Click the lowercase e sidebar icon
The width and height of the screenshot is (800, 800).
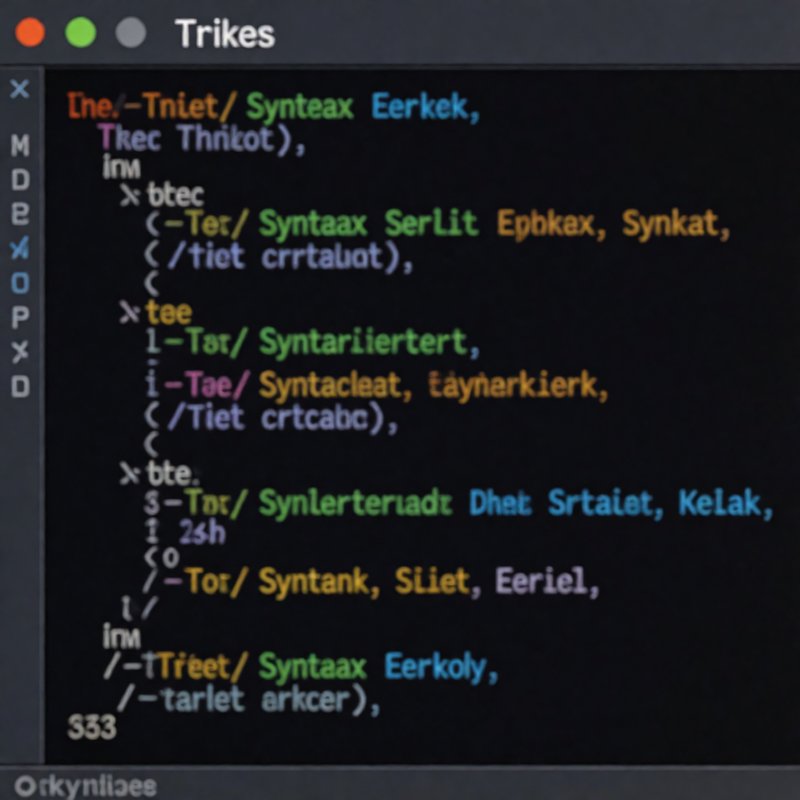(20, 214)
